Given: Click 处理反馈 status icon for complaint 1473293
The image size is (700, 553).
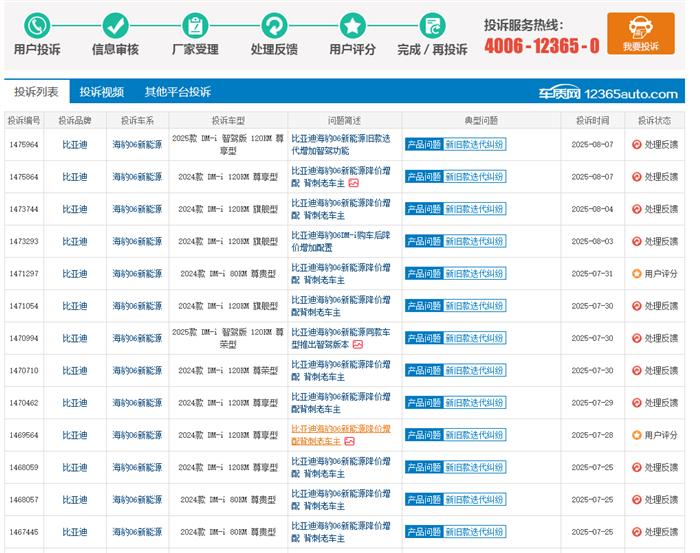Looking at the screenshot, I should tap(637, 241).
